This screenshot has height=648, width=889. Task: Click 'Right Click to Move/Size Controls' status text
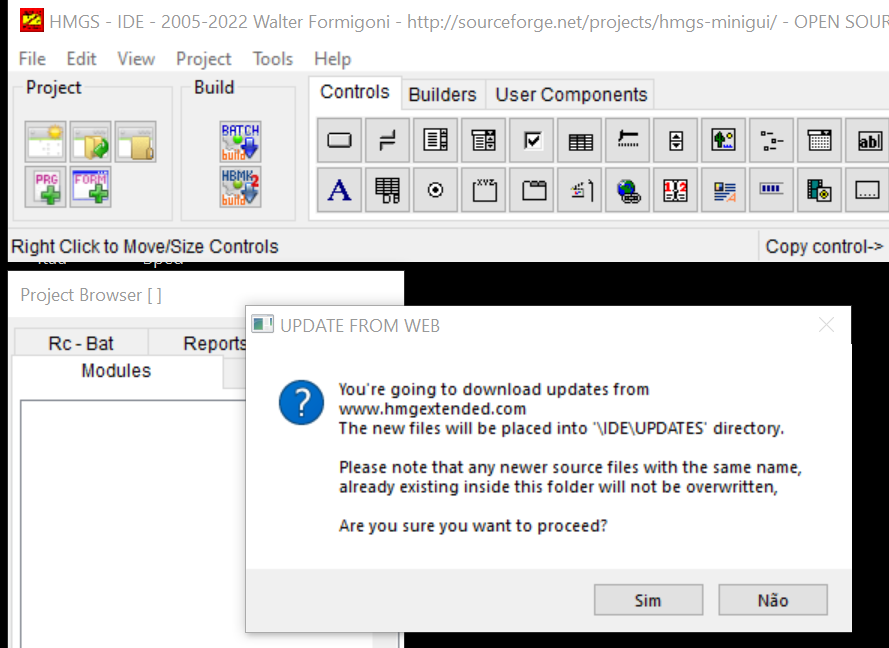[145, 247]
